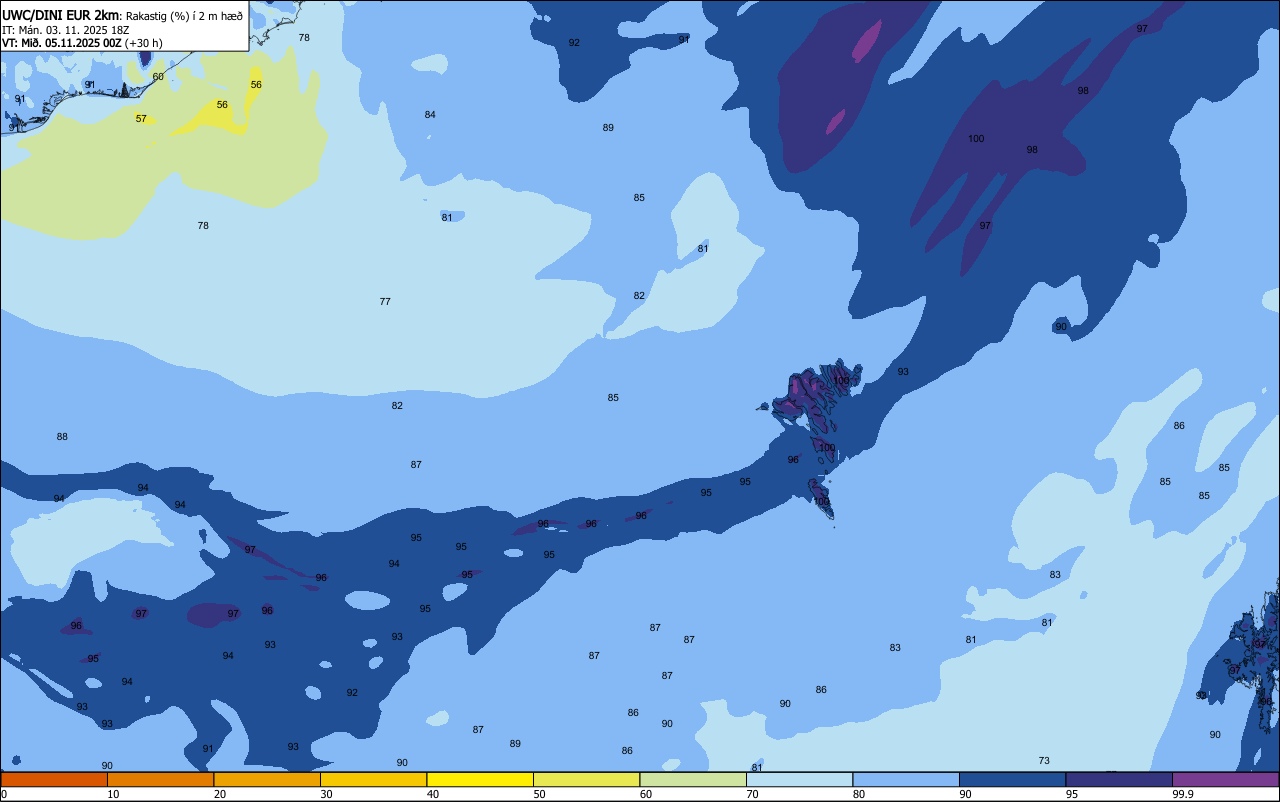Click the yellow-green 50–60 legend segment

[586, 779]
